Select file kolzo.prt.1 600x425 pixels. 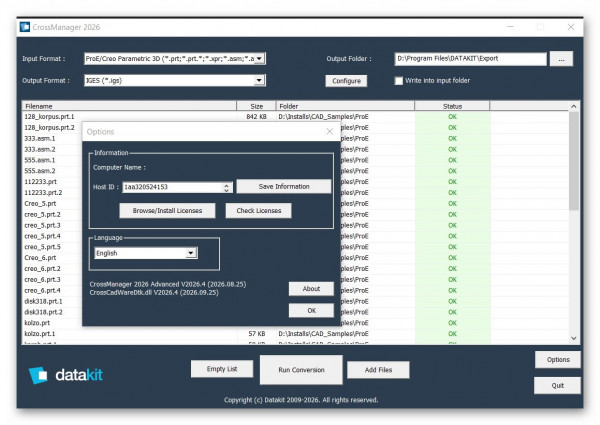40,334
